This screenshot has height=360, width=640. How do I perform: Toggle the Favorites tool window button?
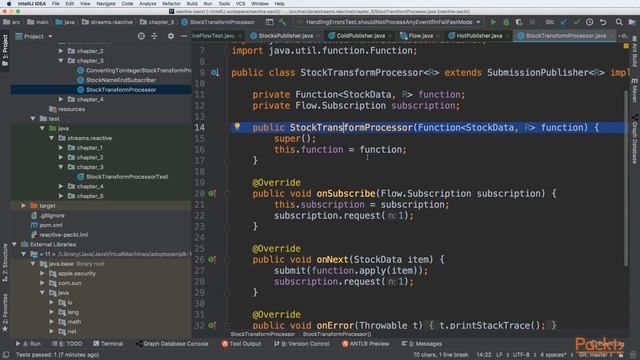click(5, 313)
